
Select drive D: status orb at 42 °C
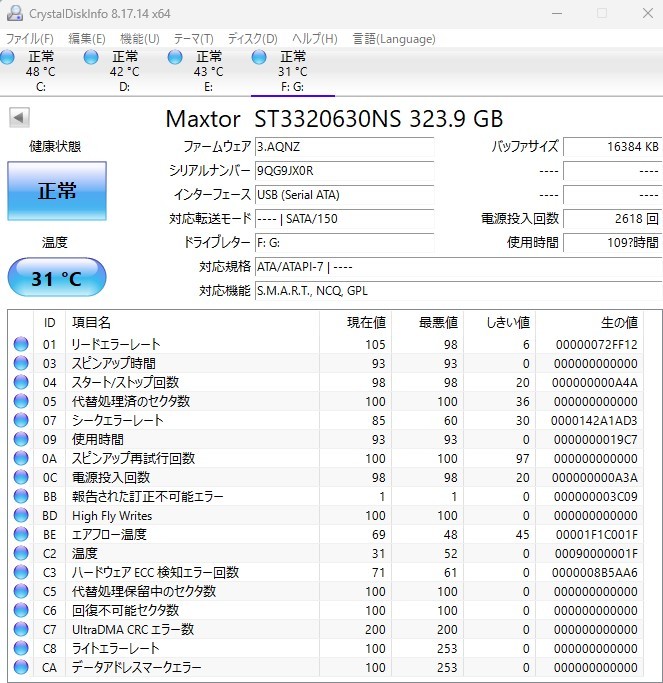pos(92,58)
